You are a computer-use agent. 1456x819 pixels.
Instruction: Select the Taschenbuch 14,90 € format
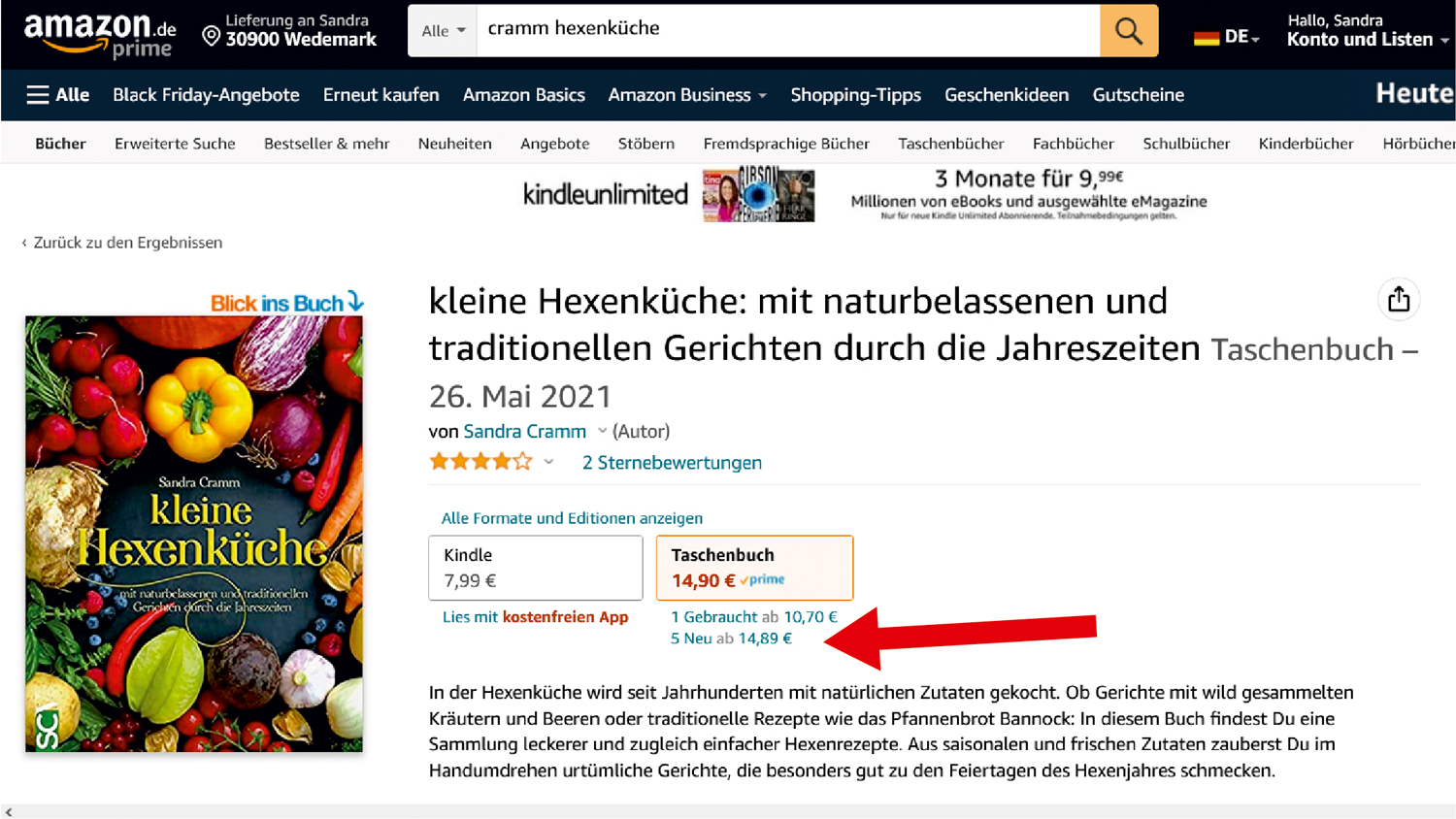click(754, 568)
